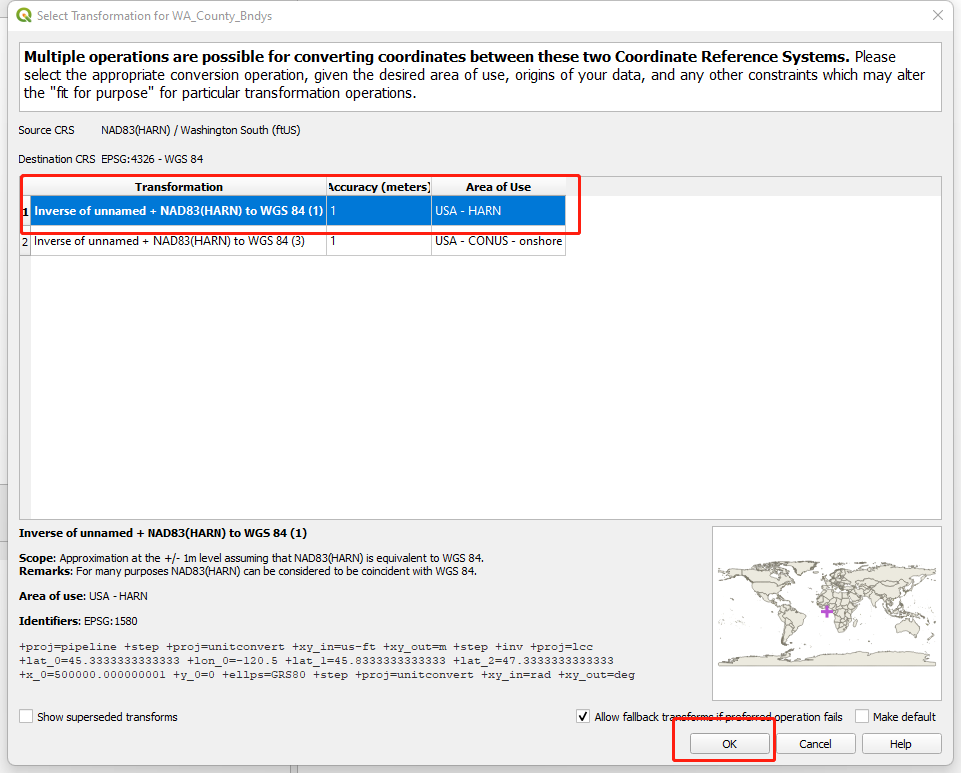Image resolution: width=961 pixels, height=773 pixels.
Task: Click the Cancel button
Action: click(x=815, y=744)
